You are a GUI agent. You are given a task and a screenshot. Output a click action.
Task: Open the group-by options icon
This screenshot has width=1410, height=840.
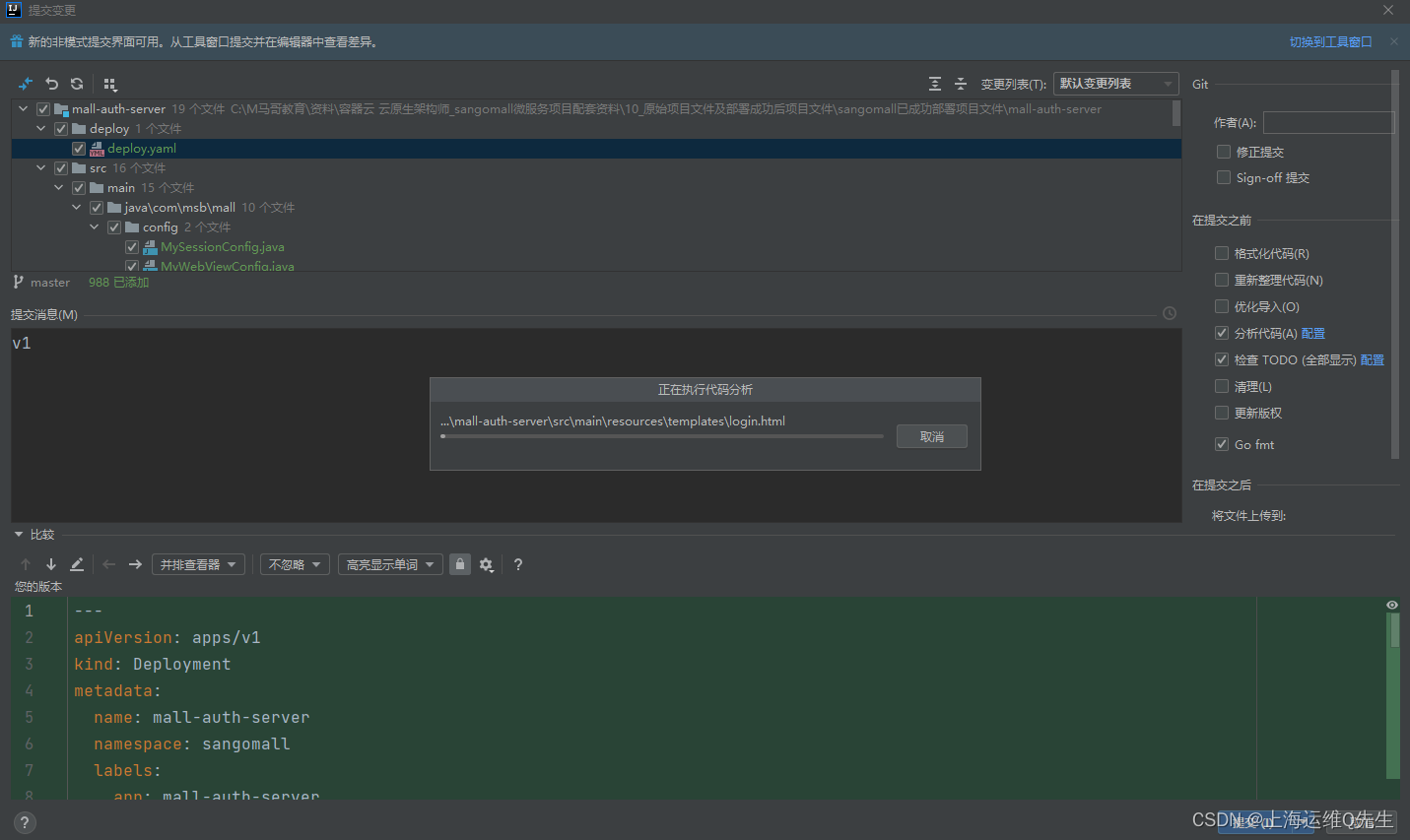click(110, 85)
